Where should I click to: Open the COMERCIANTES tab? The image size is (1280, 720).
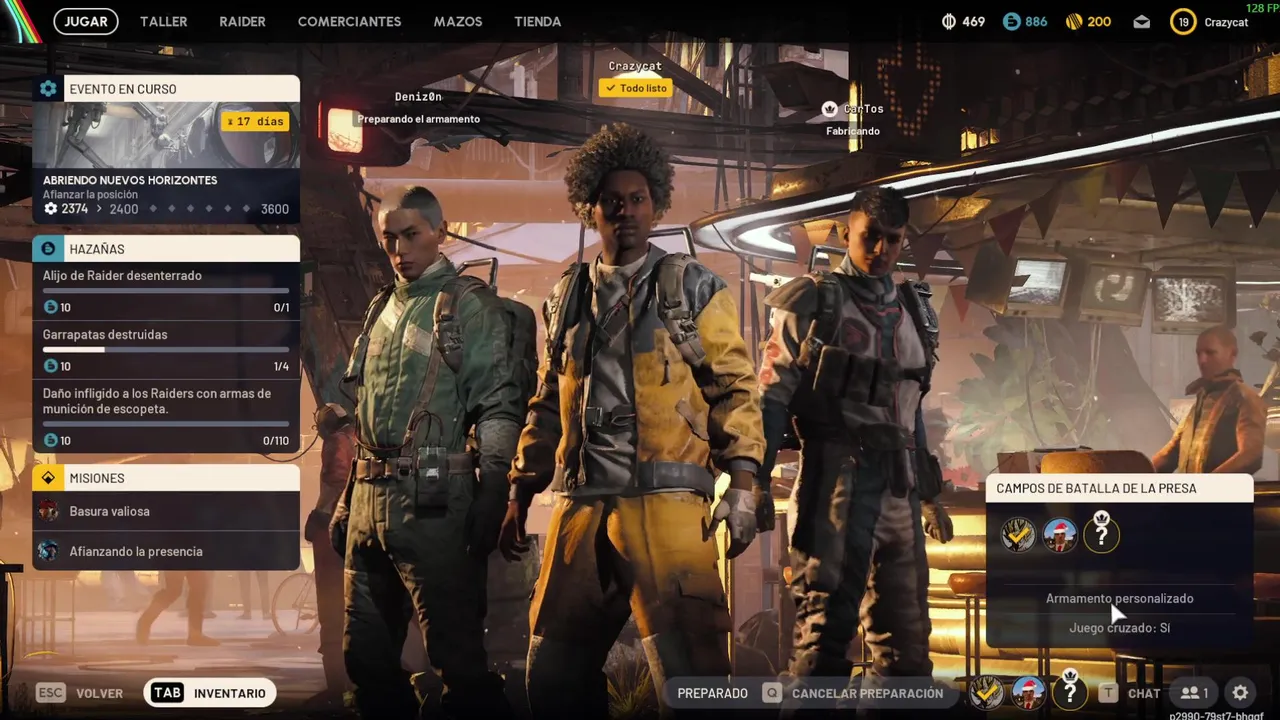[x=349, y=21]
